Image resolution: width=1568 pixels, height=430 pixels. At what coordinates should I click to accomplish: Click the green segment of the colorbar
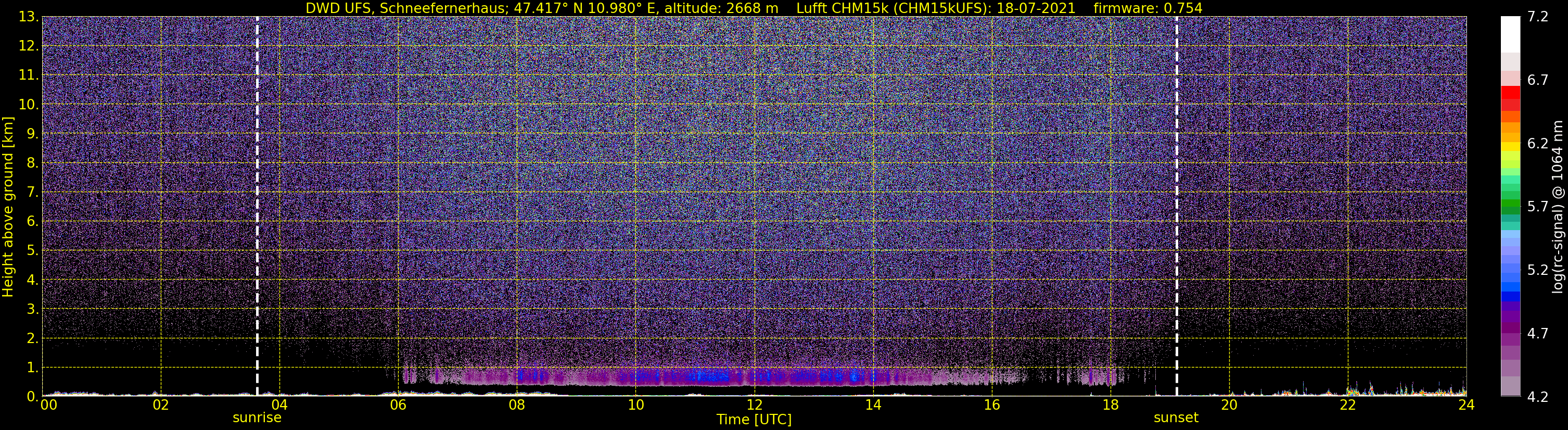click(x=1511, y=204)
